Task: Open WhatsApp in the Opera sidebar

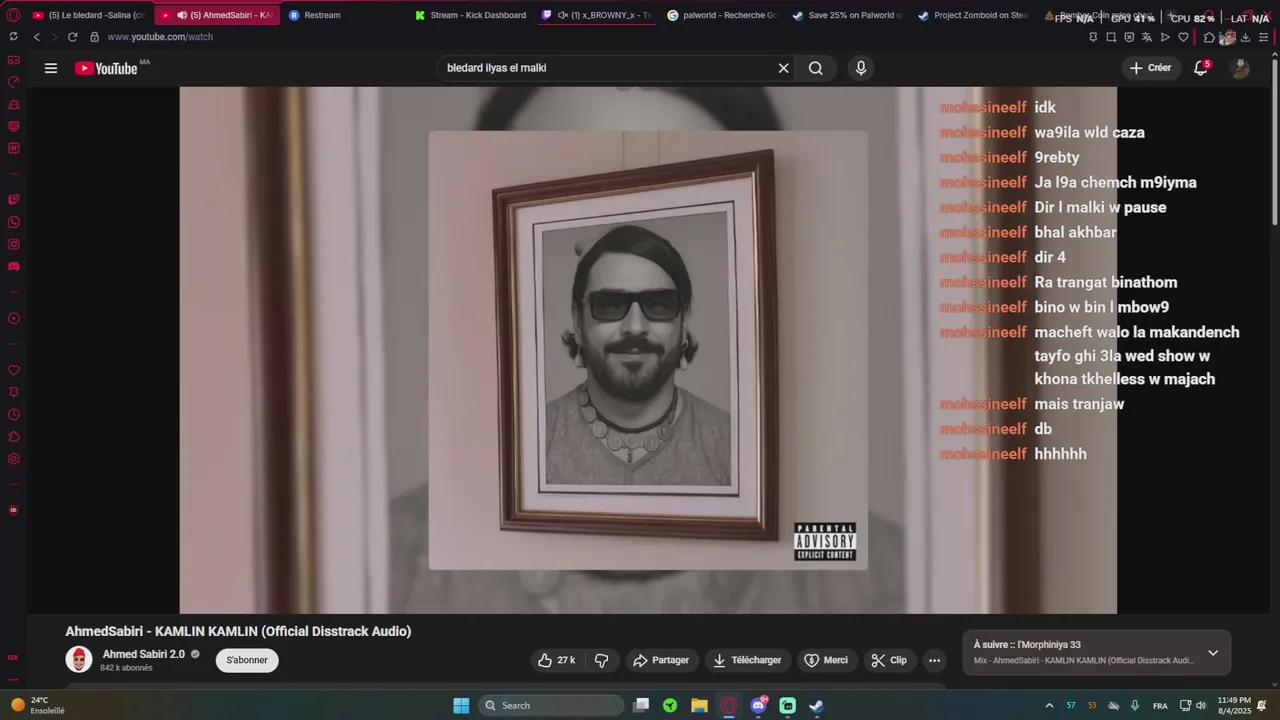Action: pyautogui.click(x=14, y=222)
